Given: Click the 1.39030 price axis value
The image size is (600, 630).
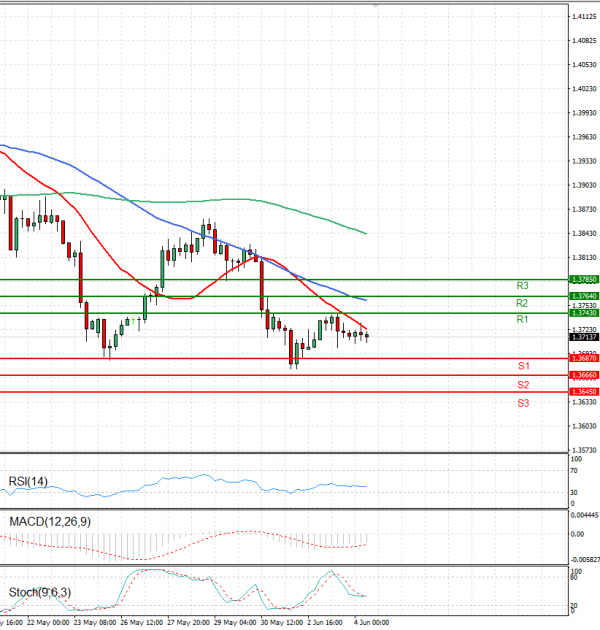Looking at the screenshot, I should 584,185.
